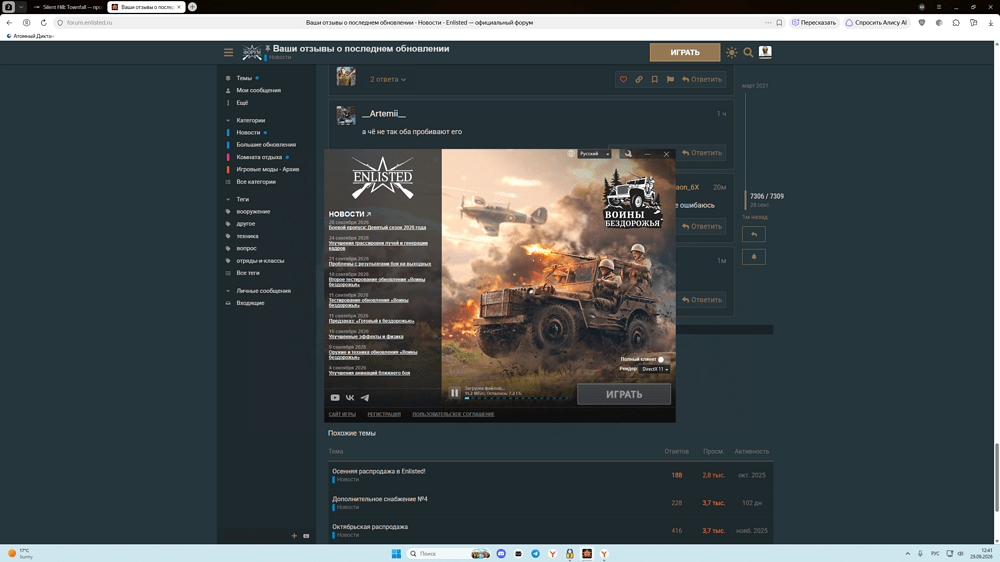
Task: Reload the browser page
Action: point(43,22)
